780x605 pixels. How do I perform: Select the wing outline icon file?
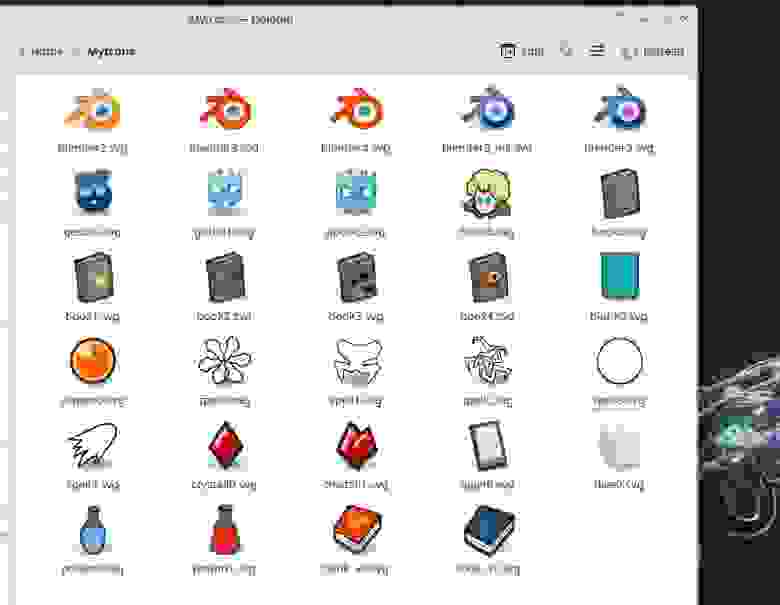pos(93,445)
